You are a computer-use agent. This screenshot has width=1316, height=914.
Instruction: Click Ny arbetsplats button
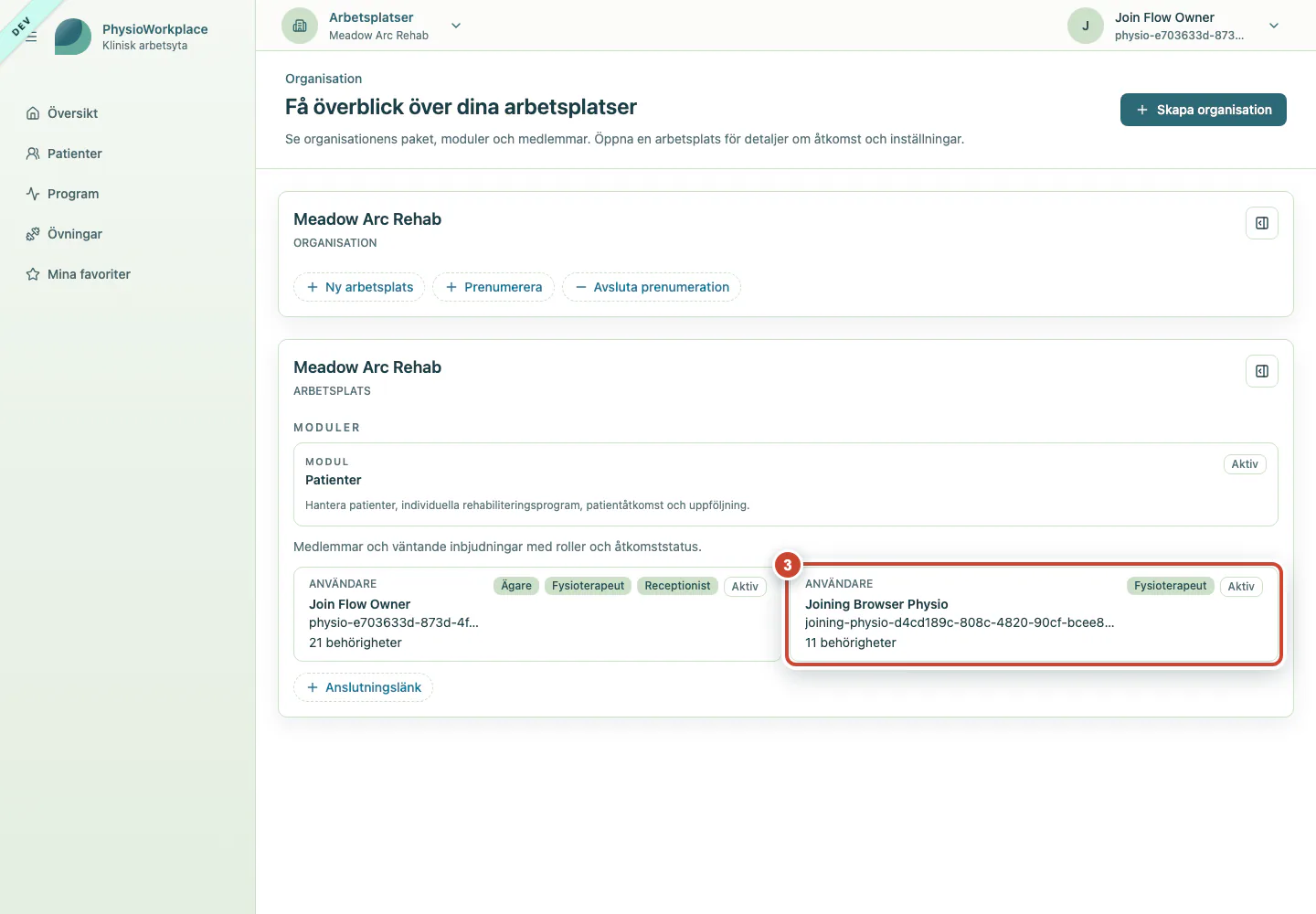359,287
